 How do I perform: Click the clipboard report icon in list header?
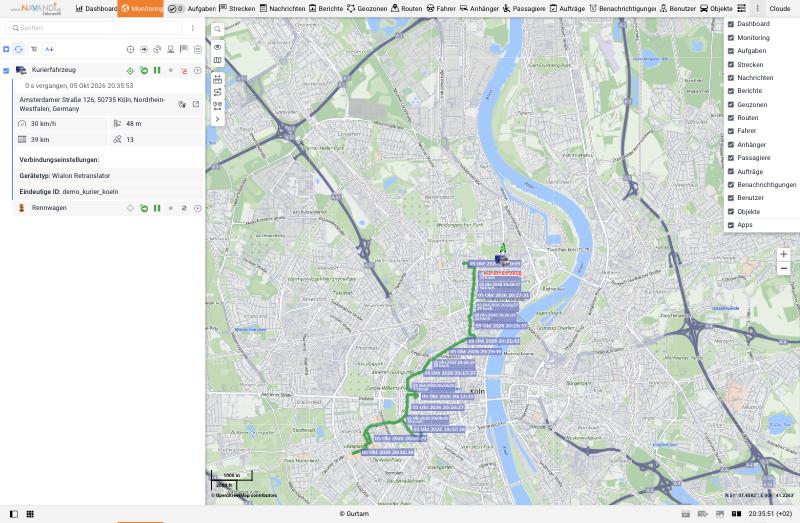(197, 49)
